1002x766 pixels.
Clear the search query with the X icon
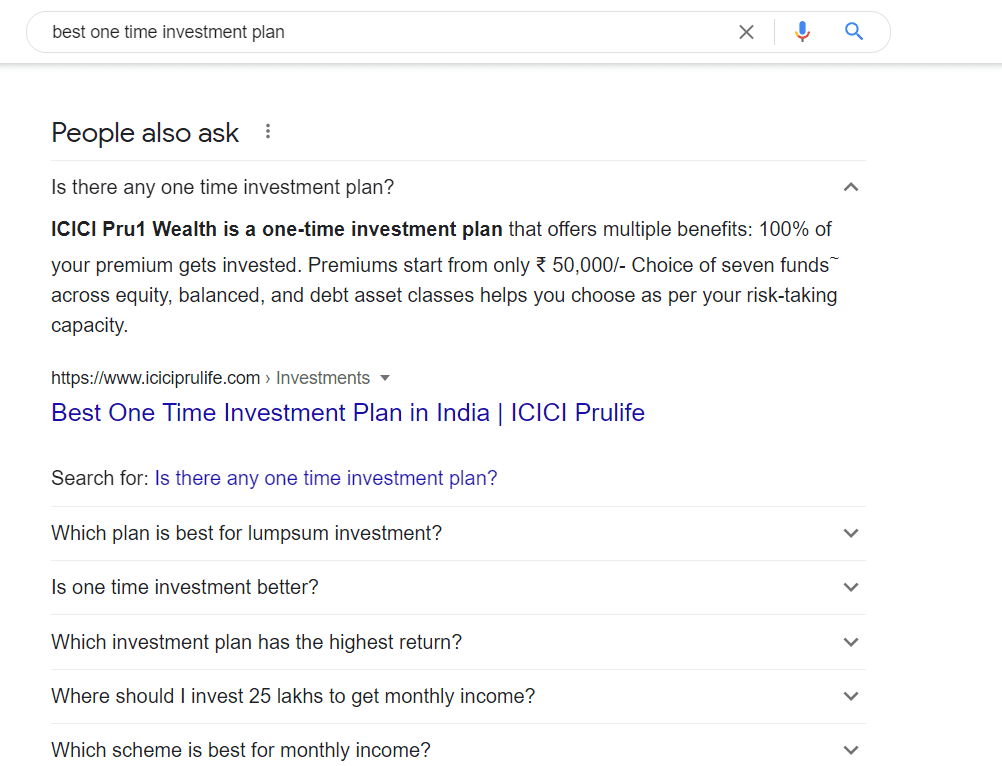[x=746, y=32]
